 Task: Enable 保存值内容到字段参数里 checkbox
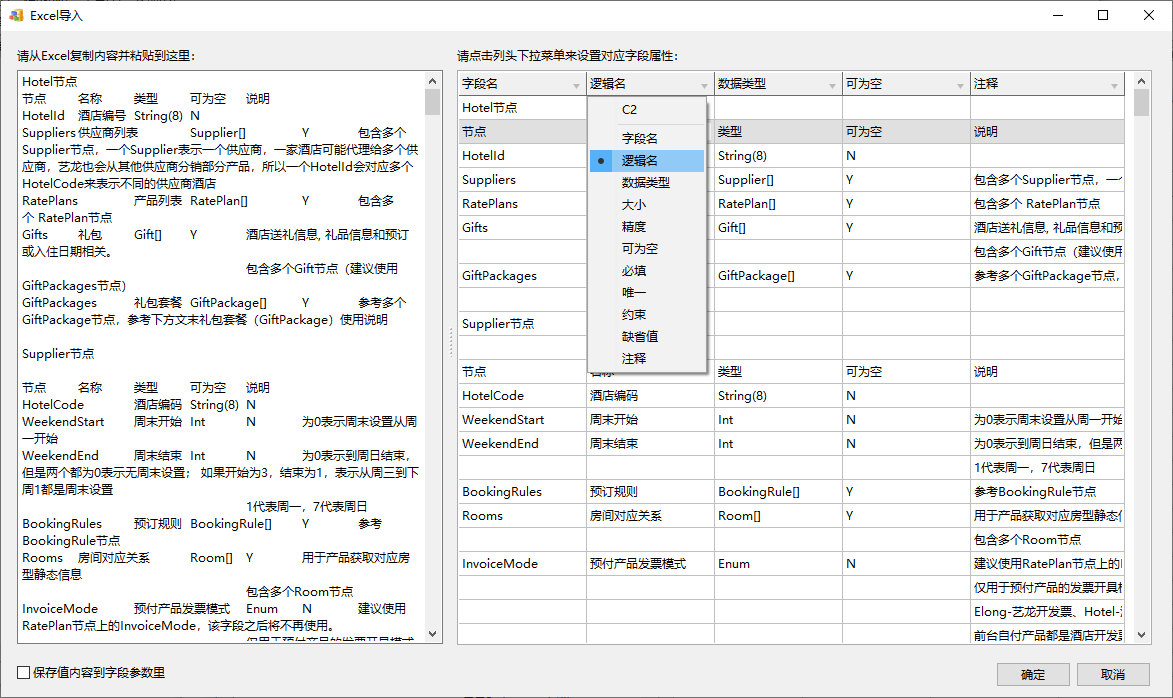(24, 673)
